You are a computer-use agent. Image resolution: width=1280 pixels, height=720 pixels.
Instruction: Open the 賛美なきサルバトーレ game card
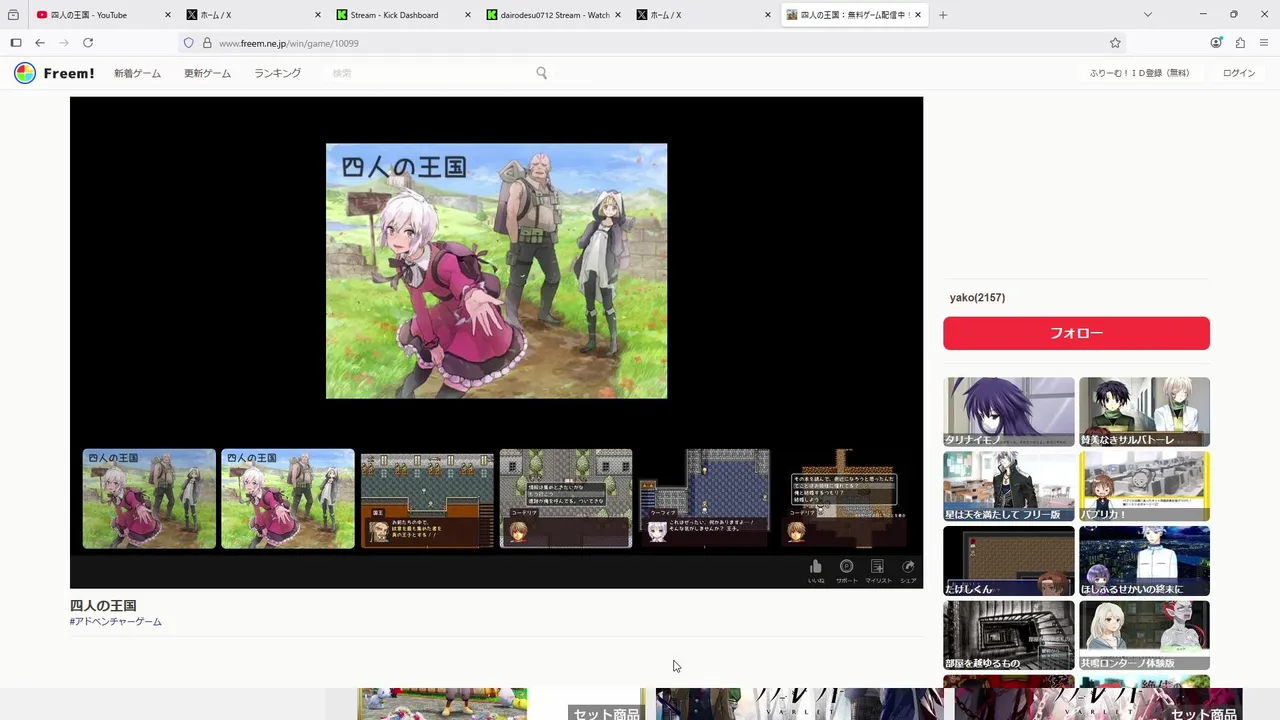pyautogui.click(x=1144, y=412)
